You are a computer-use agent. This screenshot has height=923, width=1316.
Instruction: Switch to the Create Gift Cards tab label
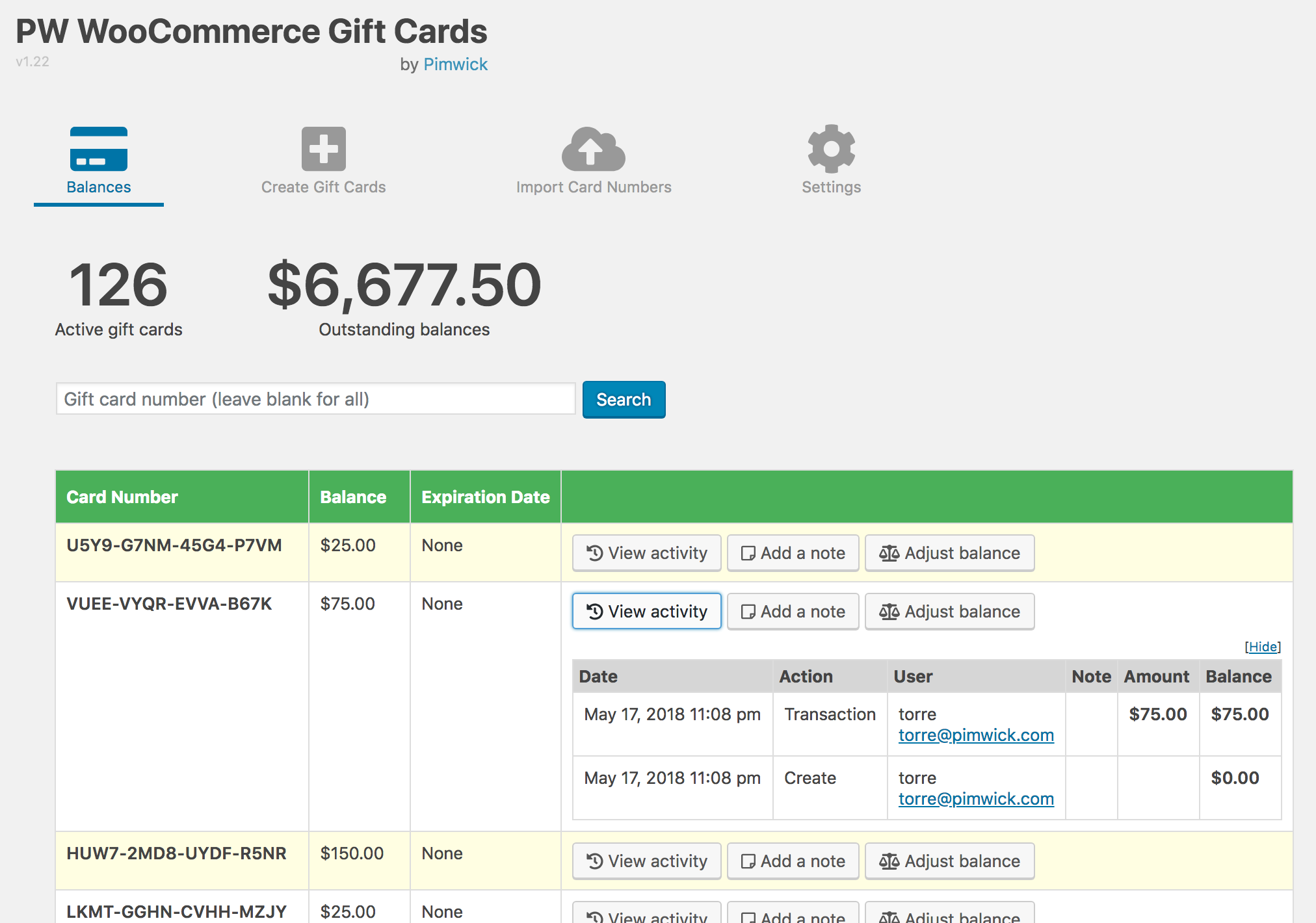tap(323, 187)
